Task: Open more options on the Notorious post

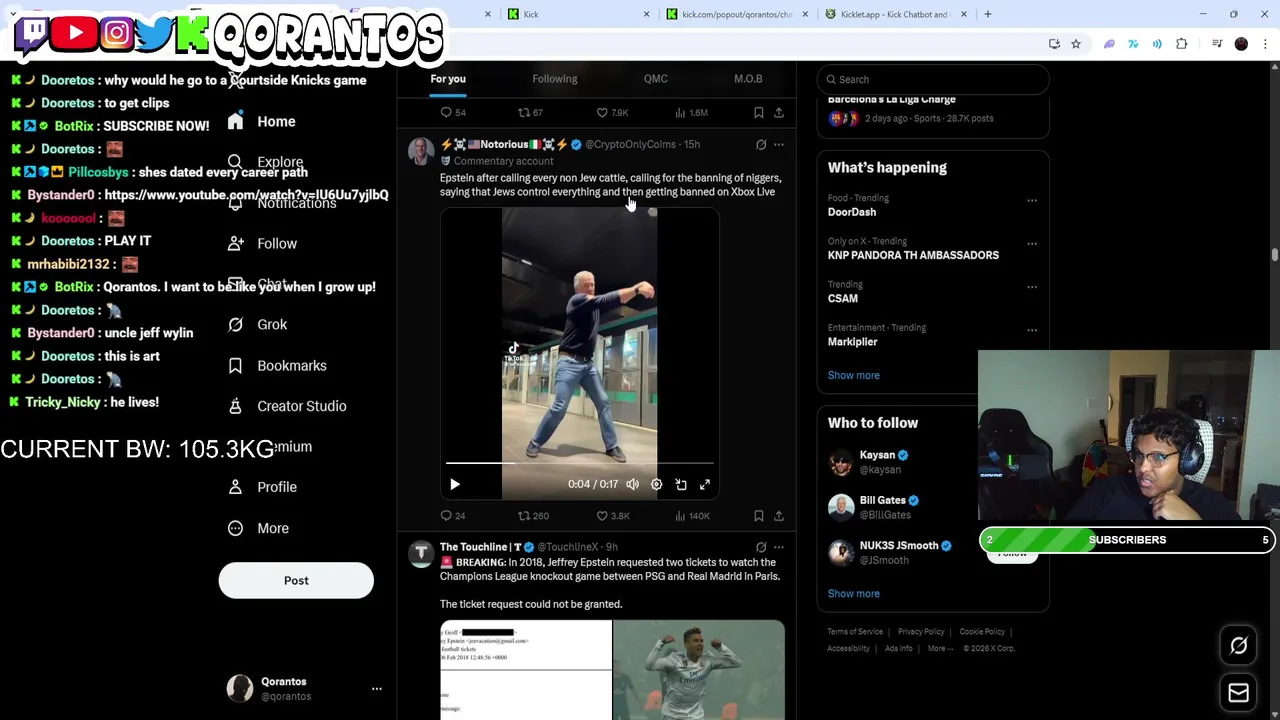Action: pos(779,145)
